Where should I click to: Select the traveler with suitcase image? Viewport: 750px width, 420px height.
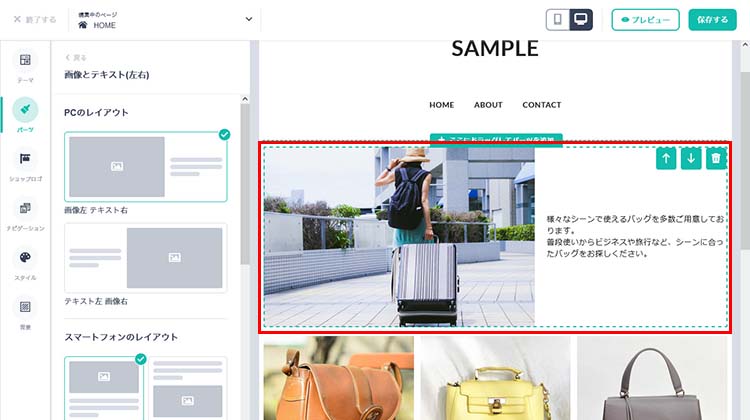click(399, 237)
